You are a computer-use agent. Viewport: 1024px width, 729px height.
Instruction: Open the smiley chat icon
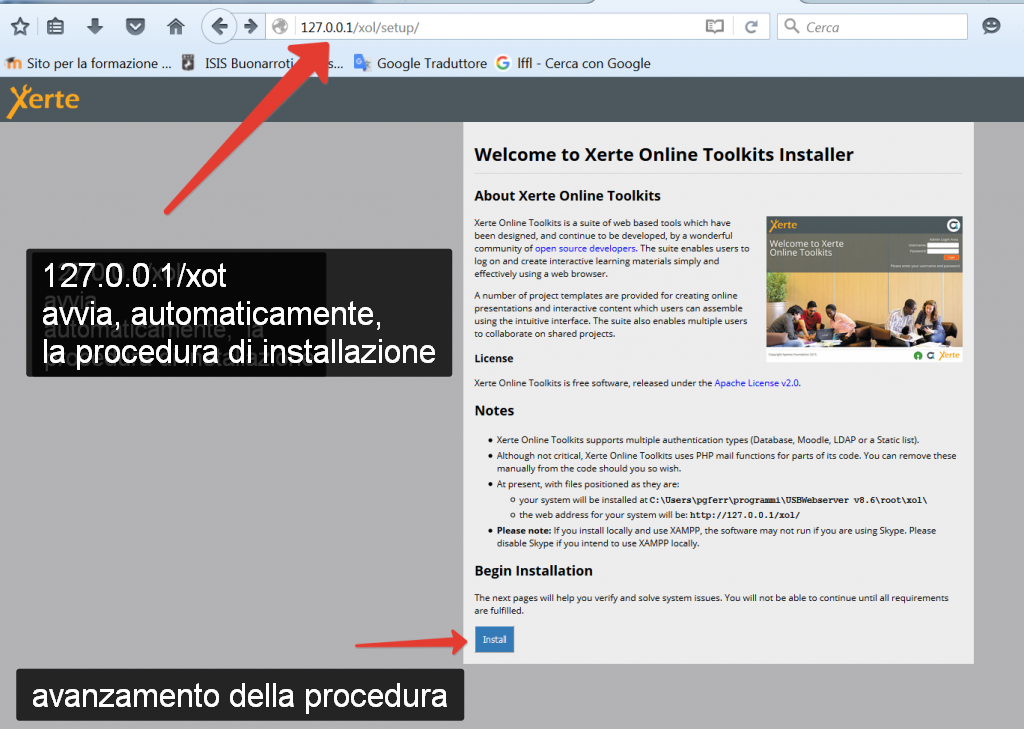991,26
